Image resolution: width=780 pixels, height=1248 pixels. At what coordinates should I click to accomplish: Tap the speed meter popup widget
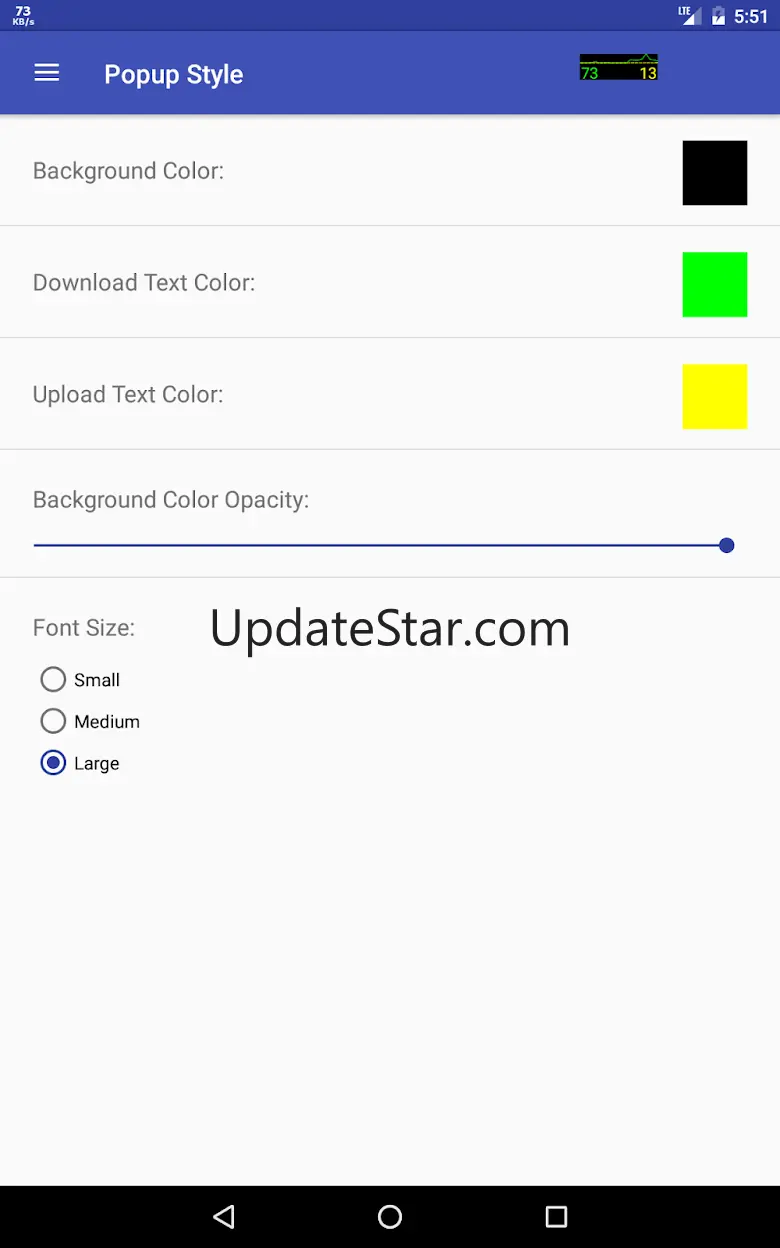coord(619,67)
